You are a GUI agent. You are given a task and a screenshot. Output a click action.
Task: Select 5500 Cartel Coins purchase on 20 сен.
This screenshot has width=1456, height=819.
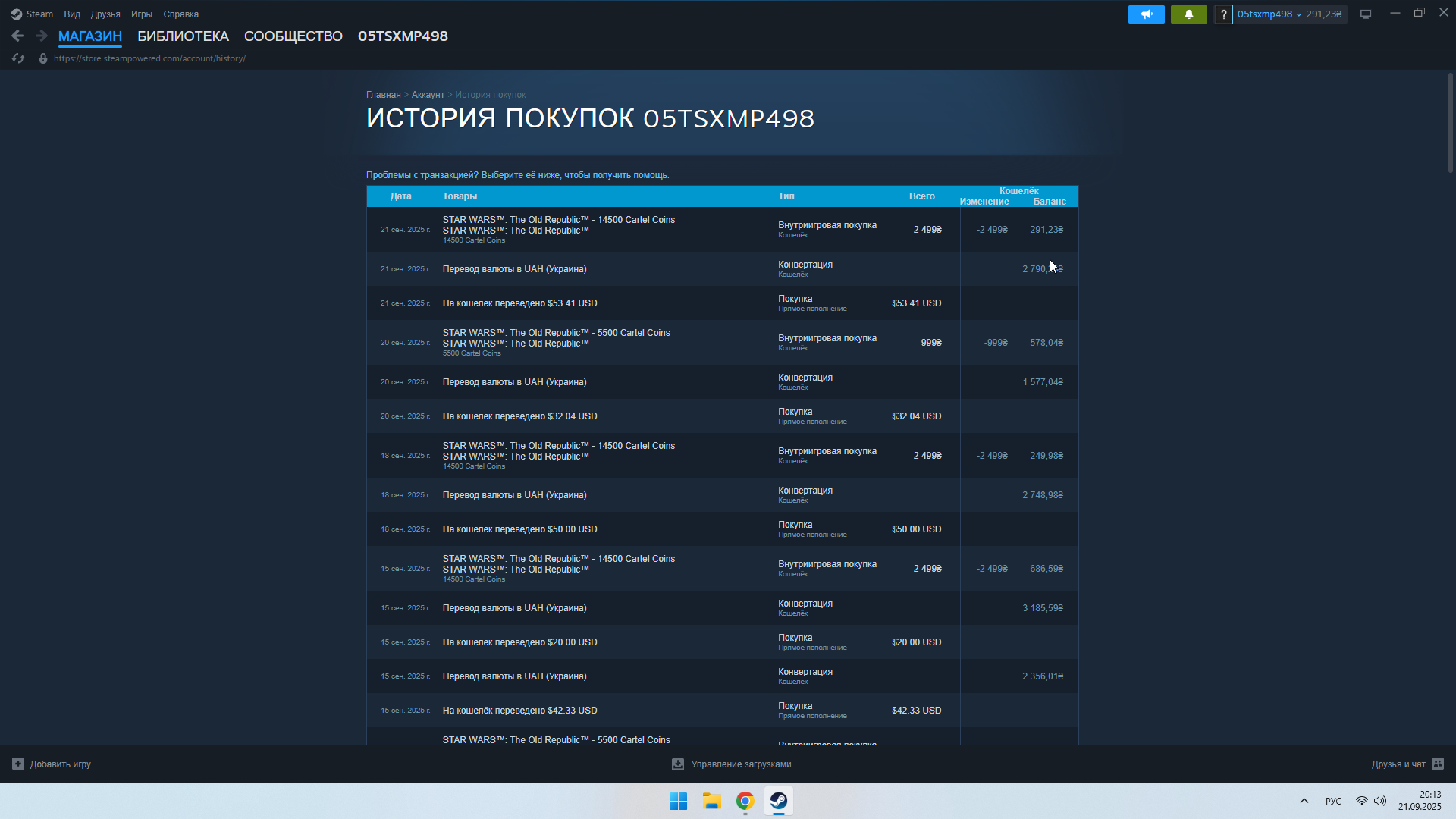click(722, 343)
